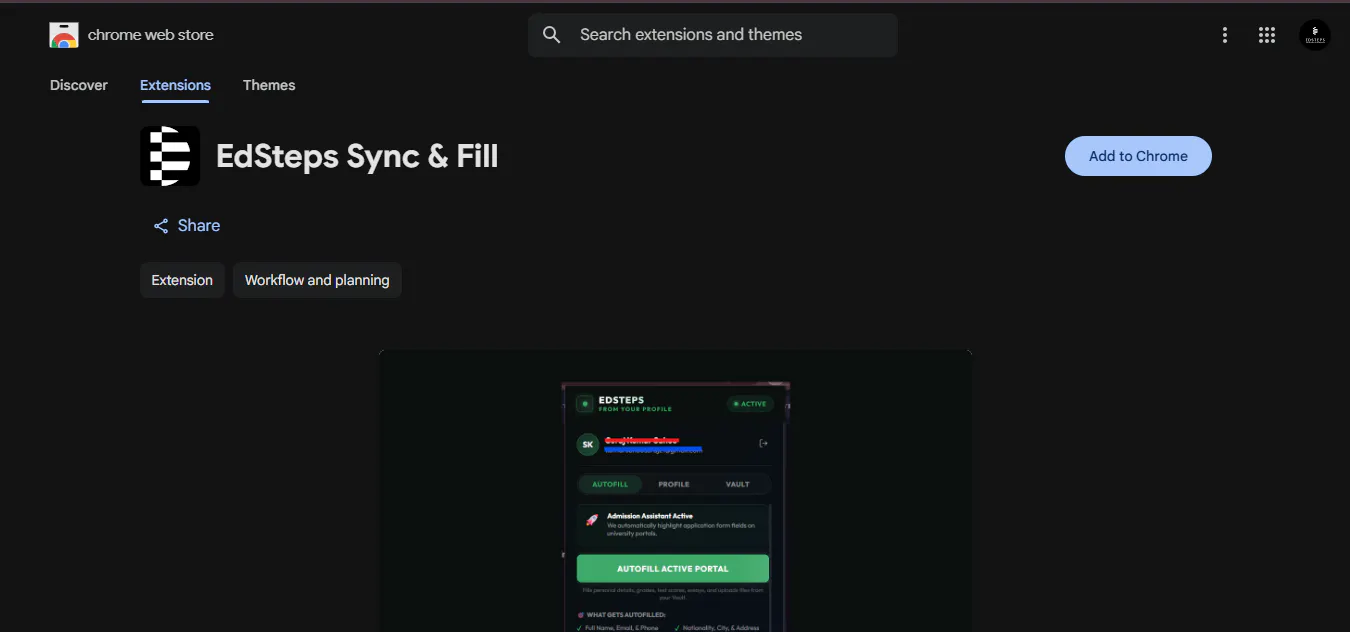The image size is (1350, 632).
Task: Click the EdSteps Sync & Fill extension logo
Action: [170, 156]
